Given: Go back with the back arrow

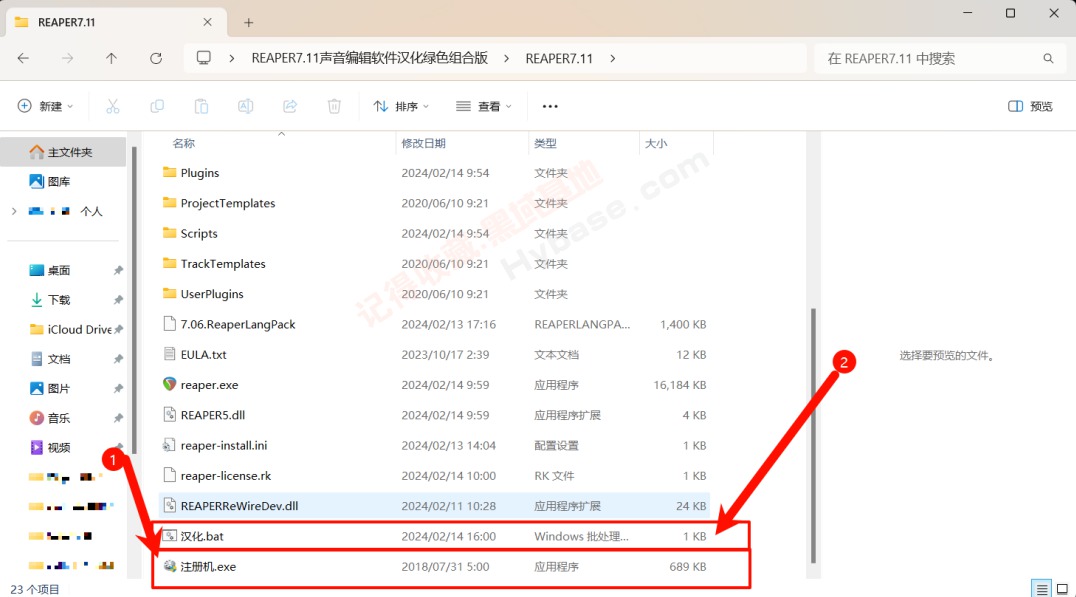Looking at the screenshot, I should click(23, 58).
